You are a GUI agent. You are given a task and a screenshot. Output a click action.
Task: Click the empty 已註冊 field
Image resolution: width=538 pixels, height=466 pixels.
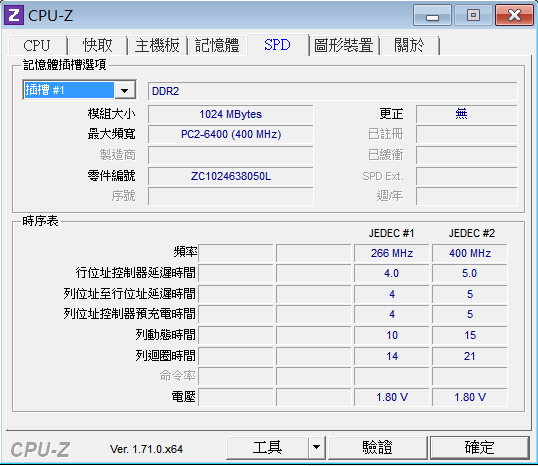coord(466,134)
